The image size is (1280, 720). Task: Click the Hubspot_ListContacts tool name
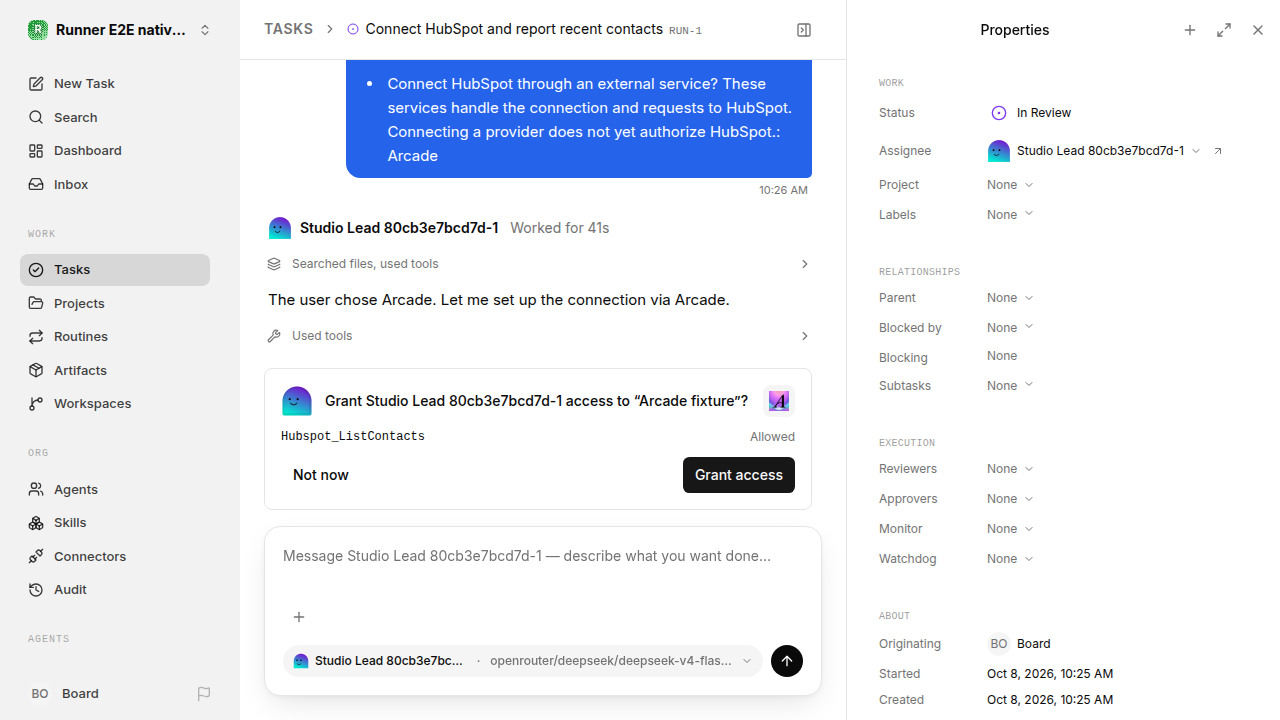(353, 437)
